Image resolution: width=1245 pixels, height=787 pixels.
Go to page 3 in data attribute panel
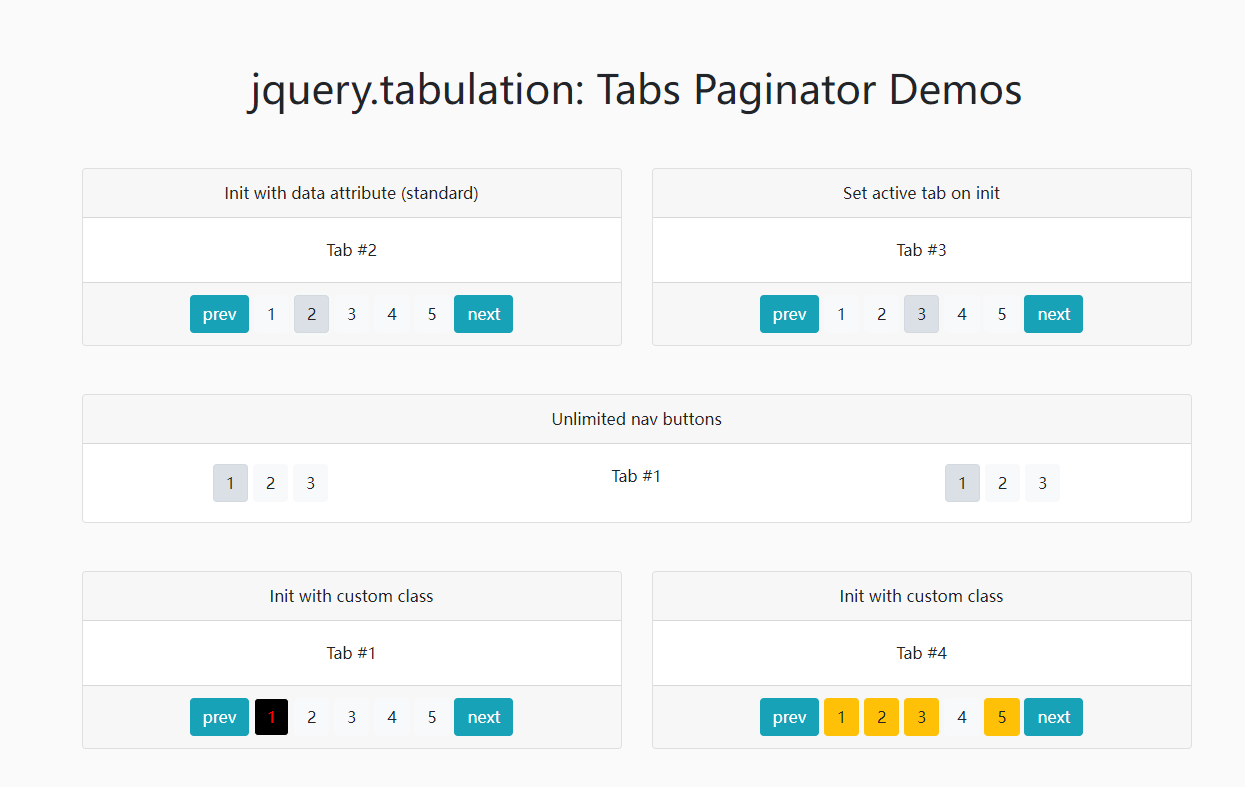351,314
